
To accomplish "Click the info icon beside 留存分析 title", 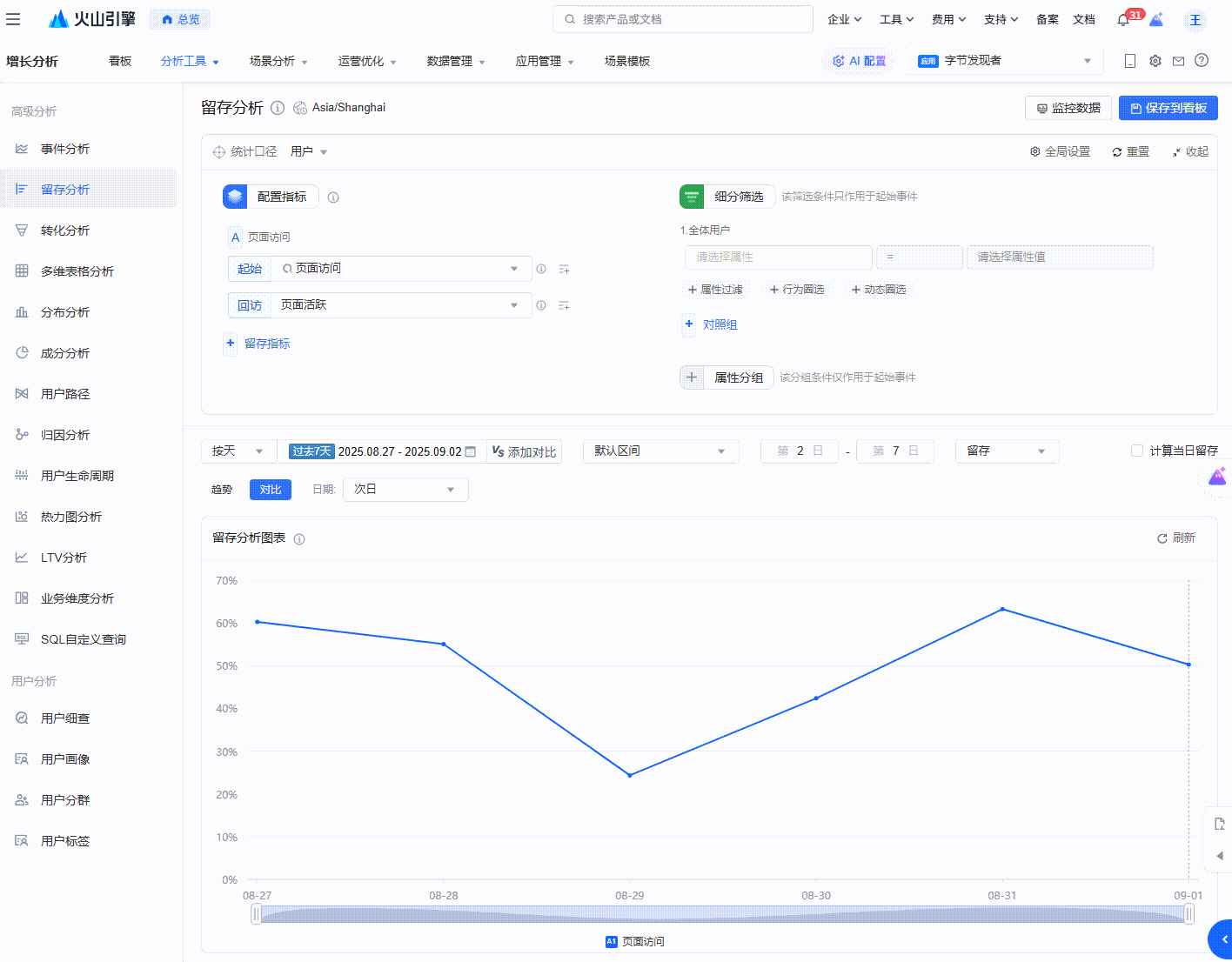I will click(278, 108).
